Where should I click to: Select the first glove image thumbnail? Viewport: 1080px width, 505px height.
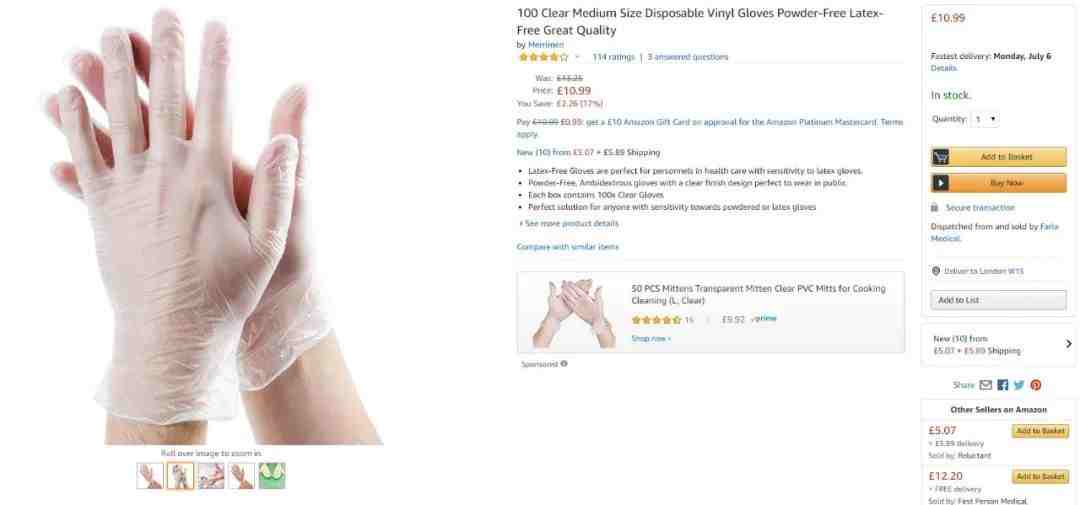(150, 475)
